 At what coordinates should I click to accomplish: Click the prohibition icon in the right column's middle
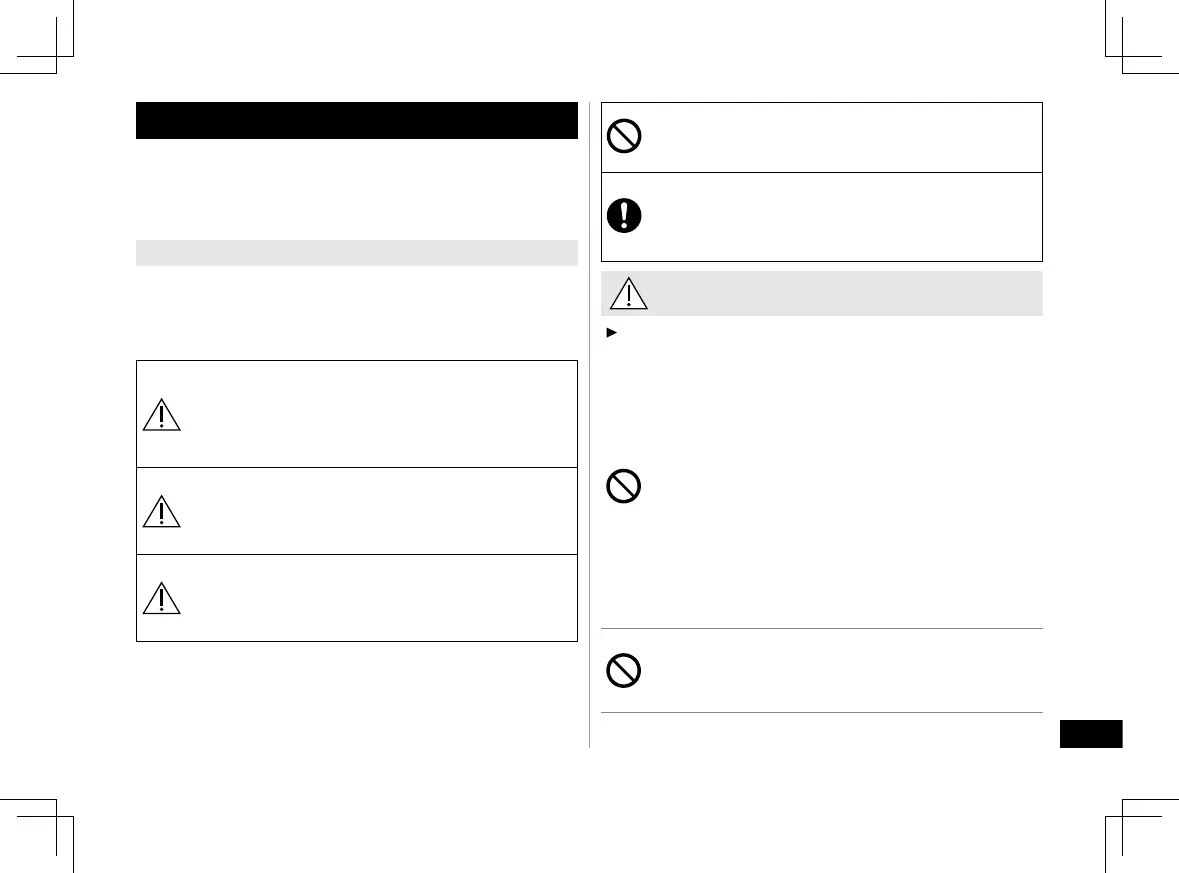click(624, 487)
